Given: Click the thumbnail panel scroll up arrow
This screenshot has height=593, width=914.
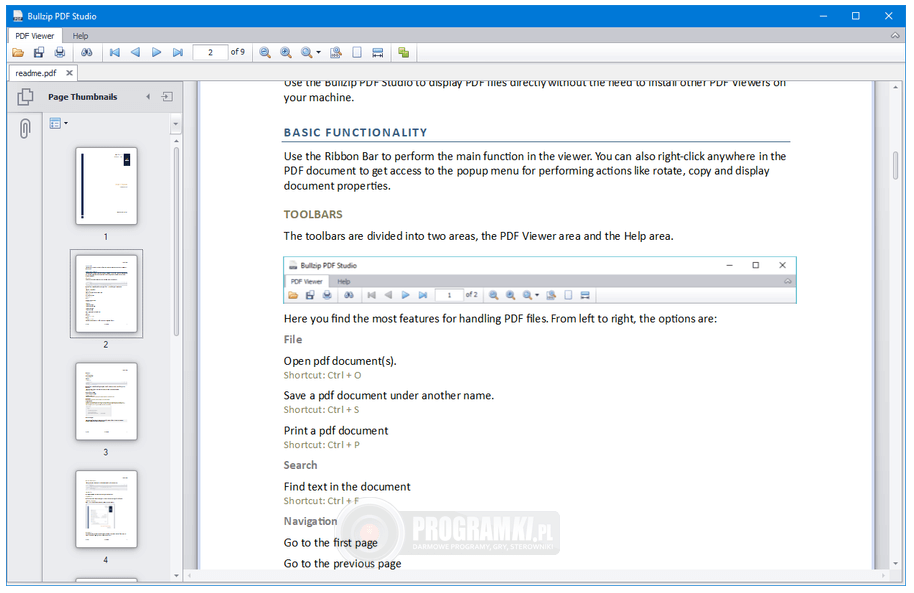Looking at the screenshot, I should pyautogui.click(x=176, y=141).
